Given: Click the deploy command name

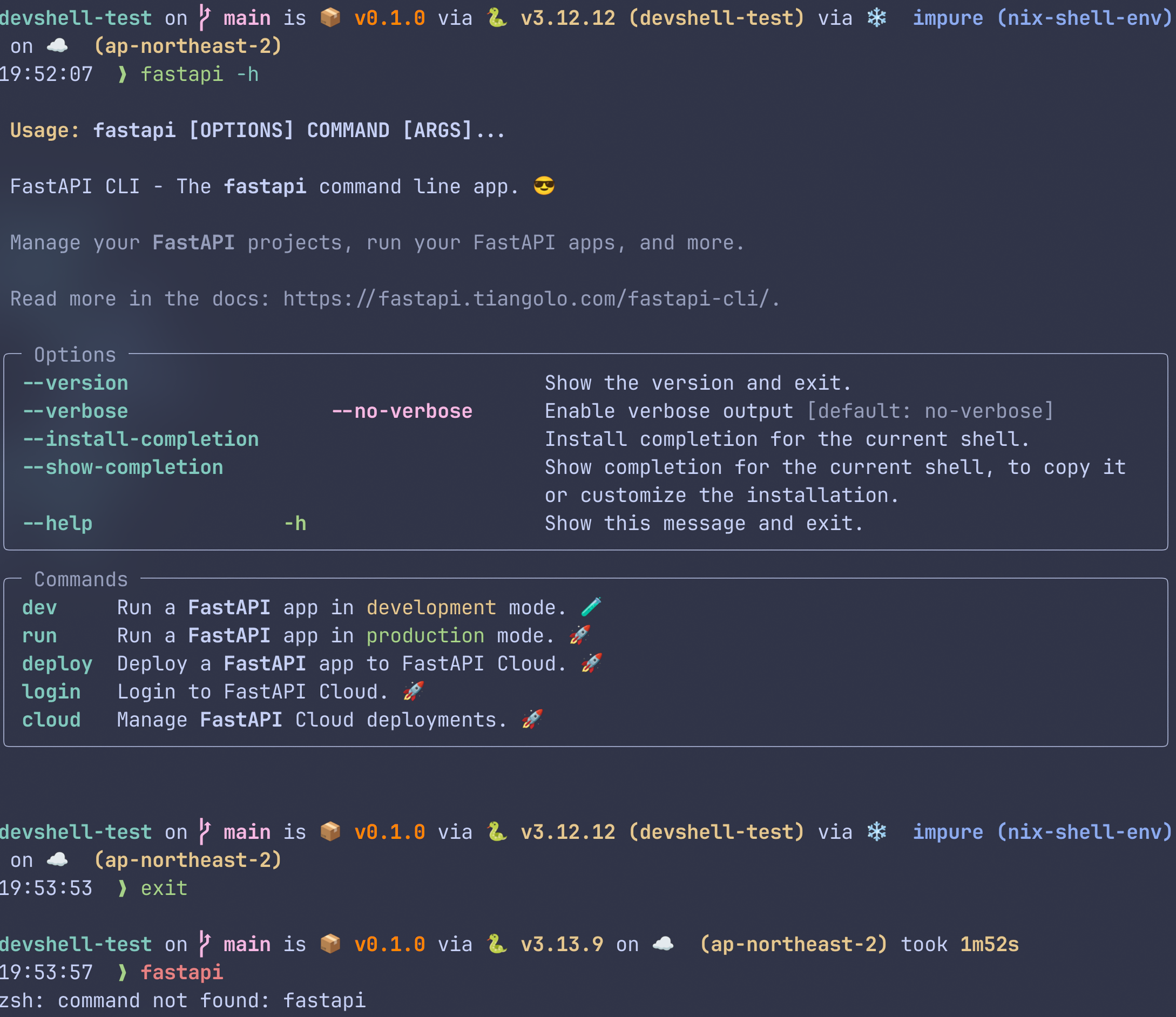Looking at the screenshot, I should pyautogui.click(x=57, y=663).
